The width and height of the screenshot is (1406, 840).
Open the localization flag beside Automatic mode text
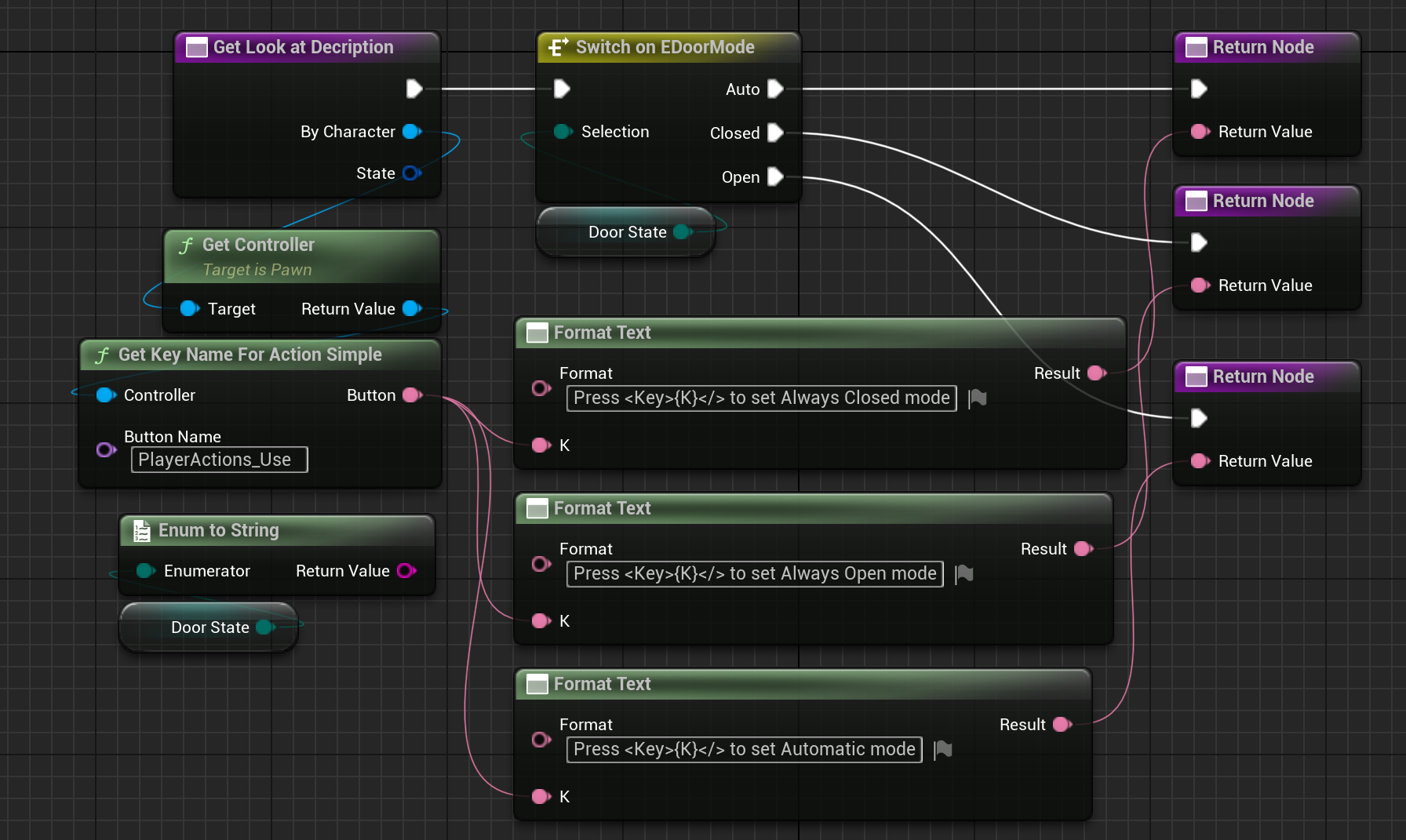click(x=943, y=750)
